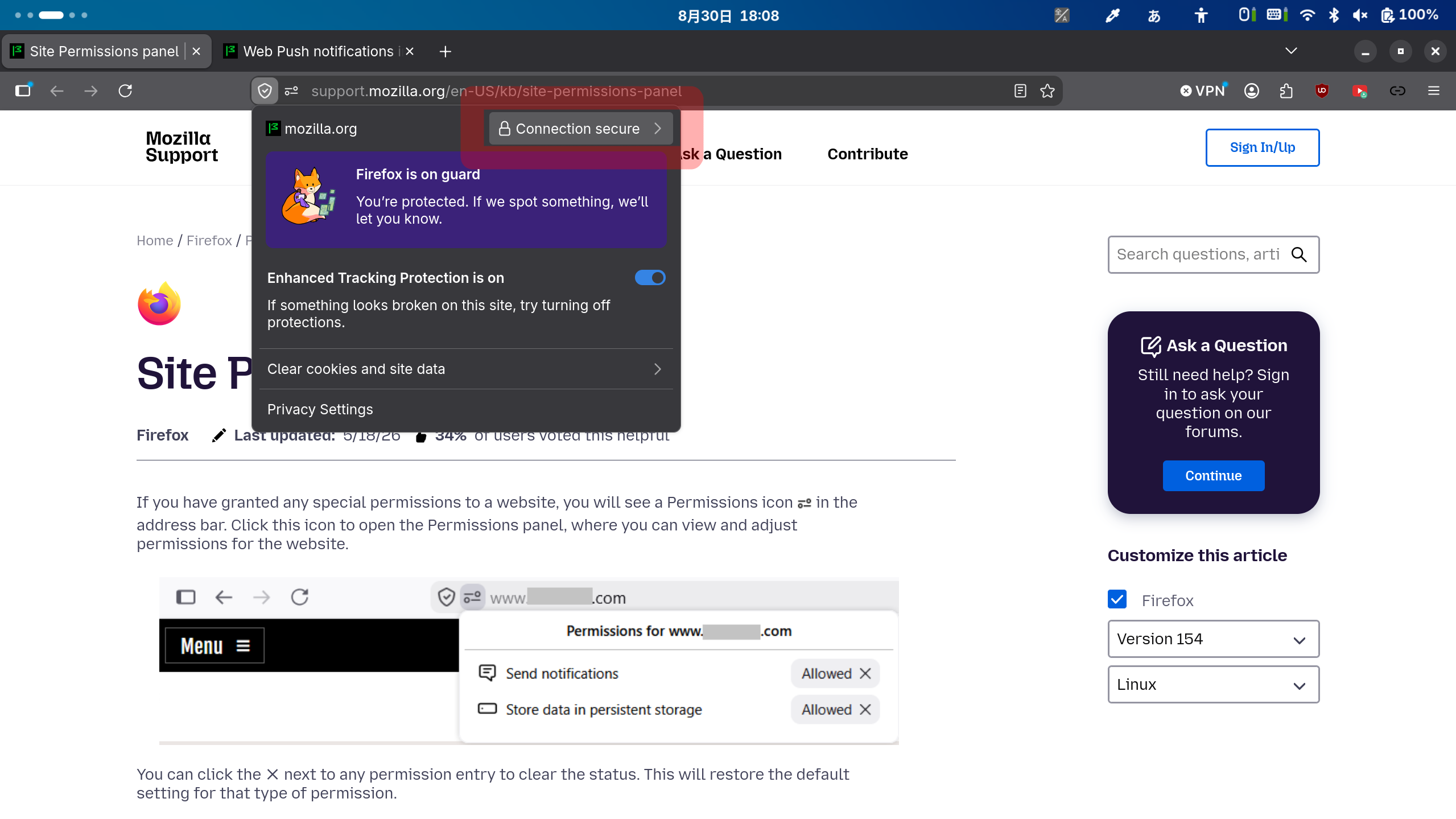Click the muted volume icon in top bar
This screenshot has height=819, width=1456.
[1360, 15]
